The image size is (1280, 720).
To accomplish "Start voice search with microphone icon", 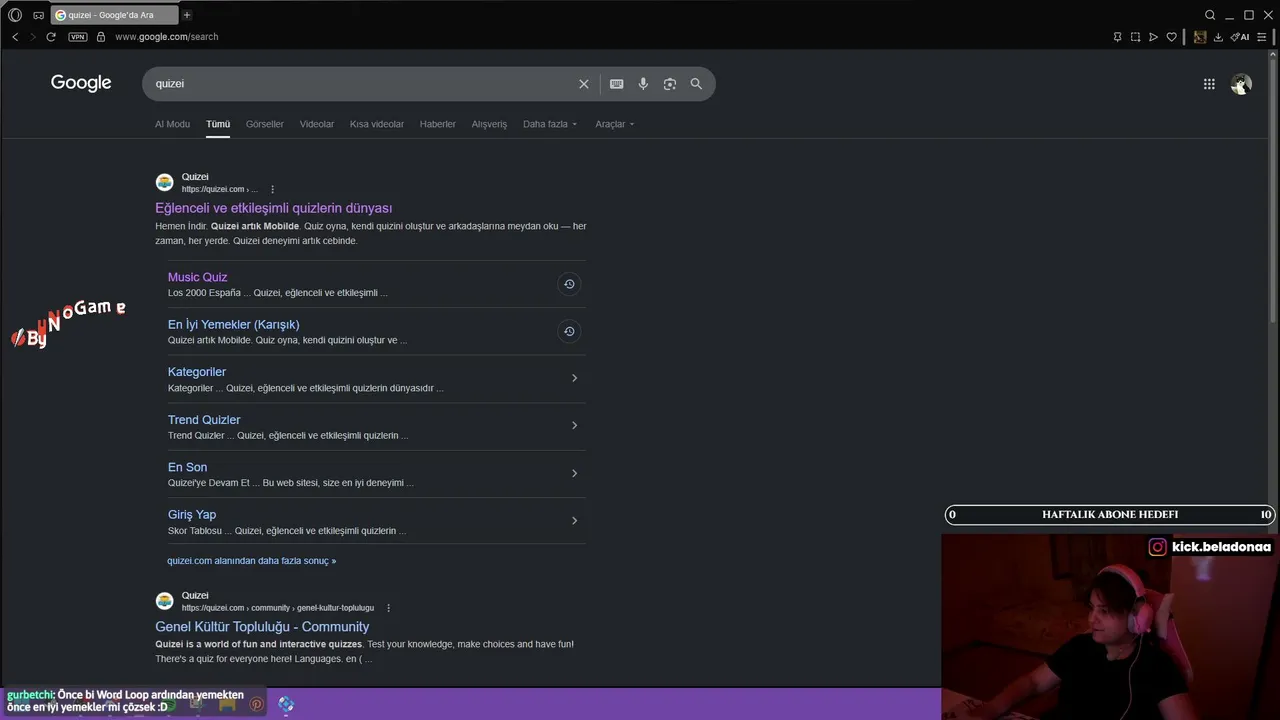I will [x=643, y=84].
